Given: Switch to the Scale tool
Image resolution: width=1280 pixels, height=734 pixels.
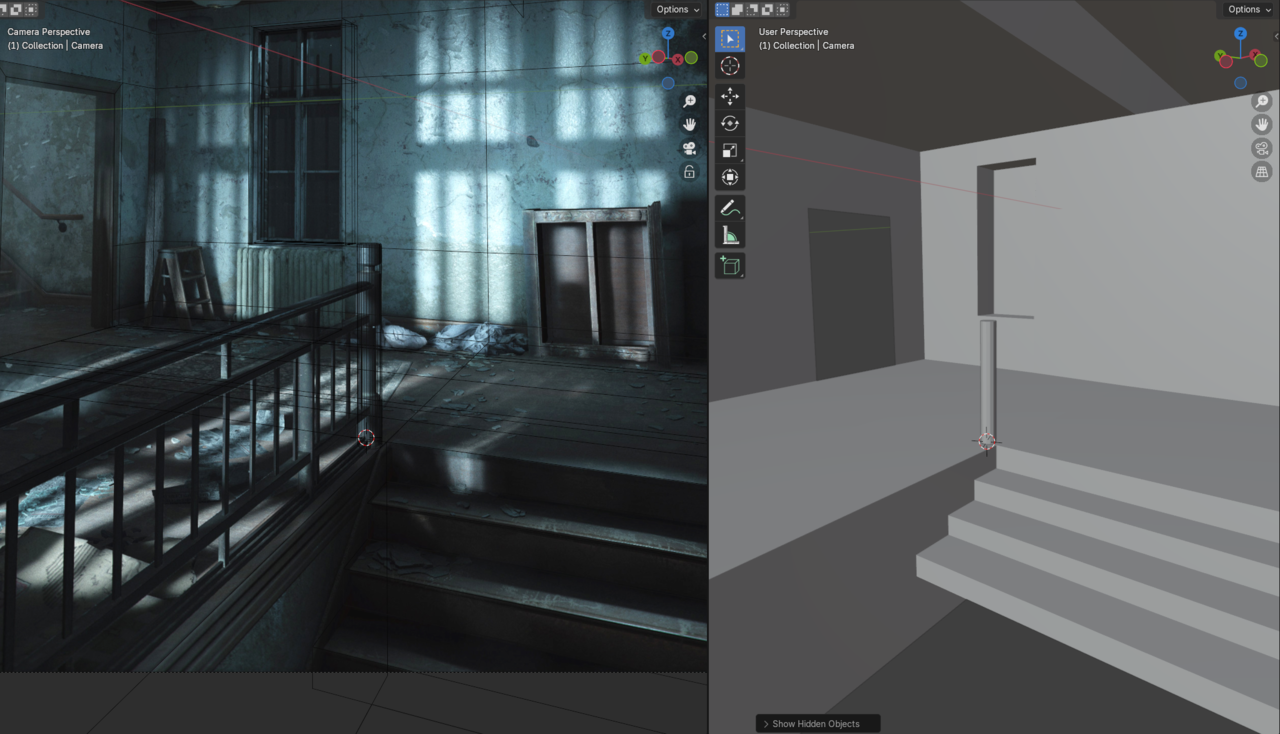Looking at the screenshot, I should tap(730, 150).
